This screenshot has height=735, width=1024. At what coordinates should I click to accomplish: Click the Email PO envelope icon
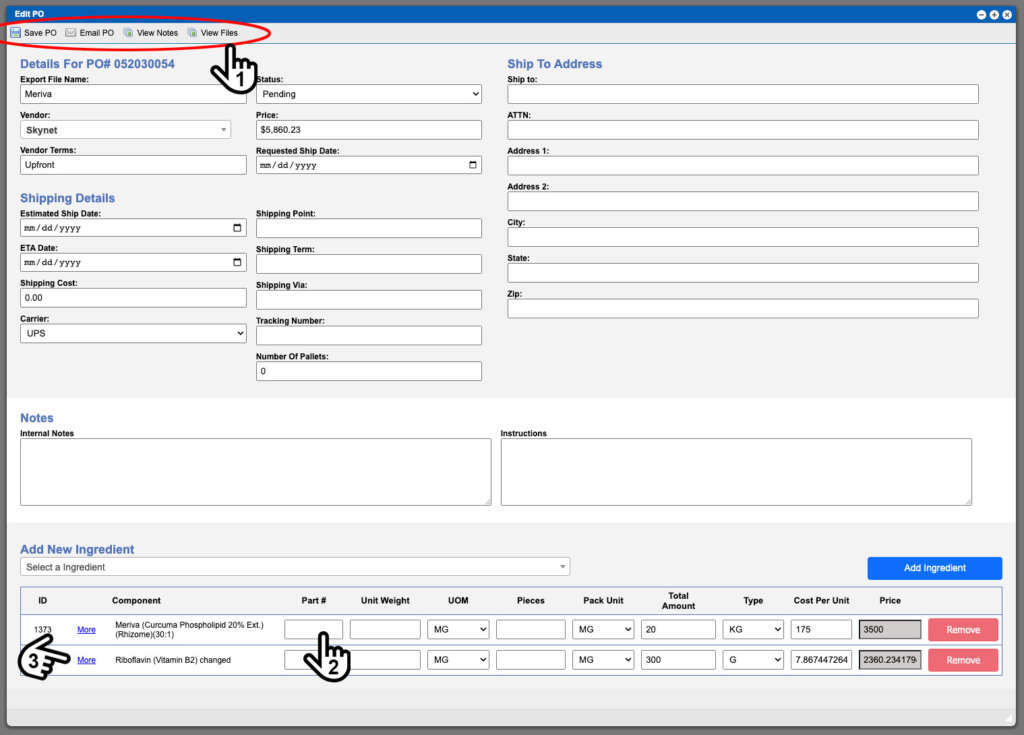[70, 32]
